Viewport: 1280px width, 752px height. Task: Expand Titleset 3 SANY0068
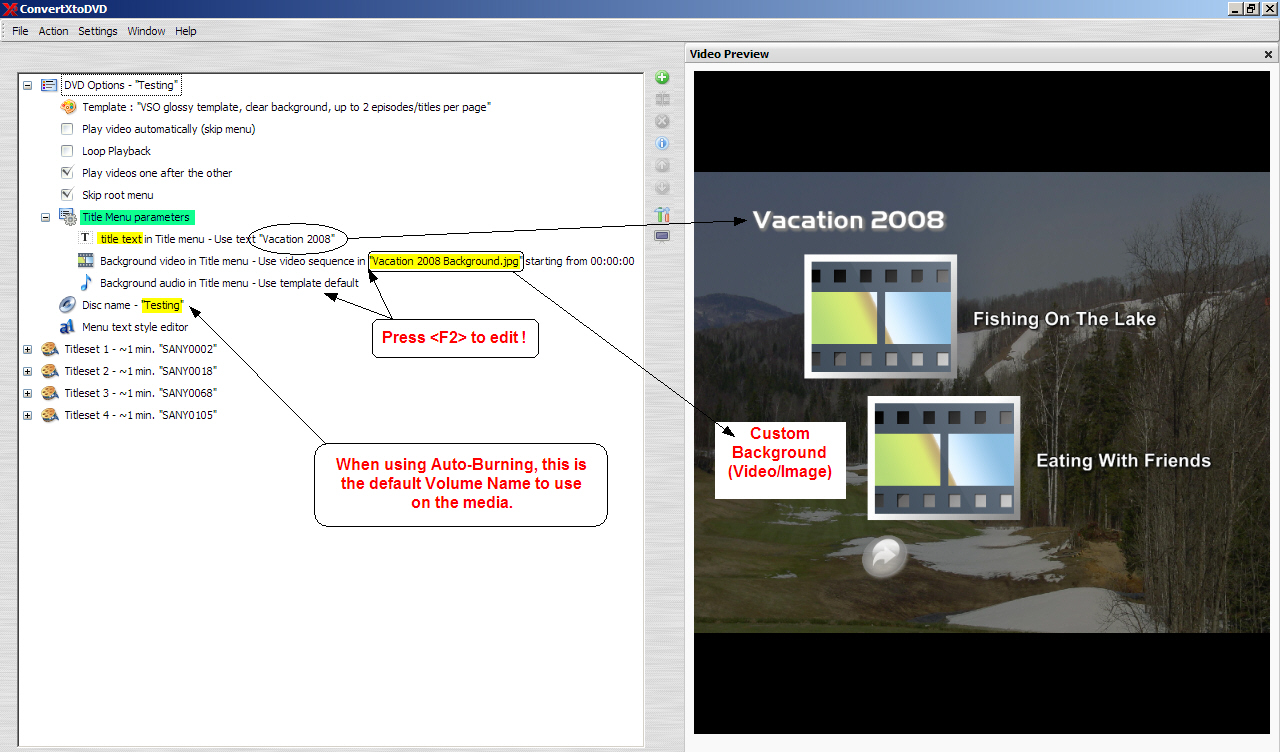28,393
